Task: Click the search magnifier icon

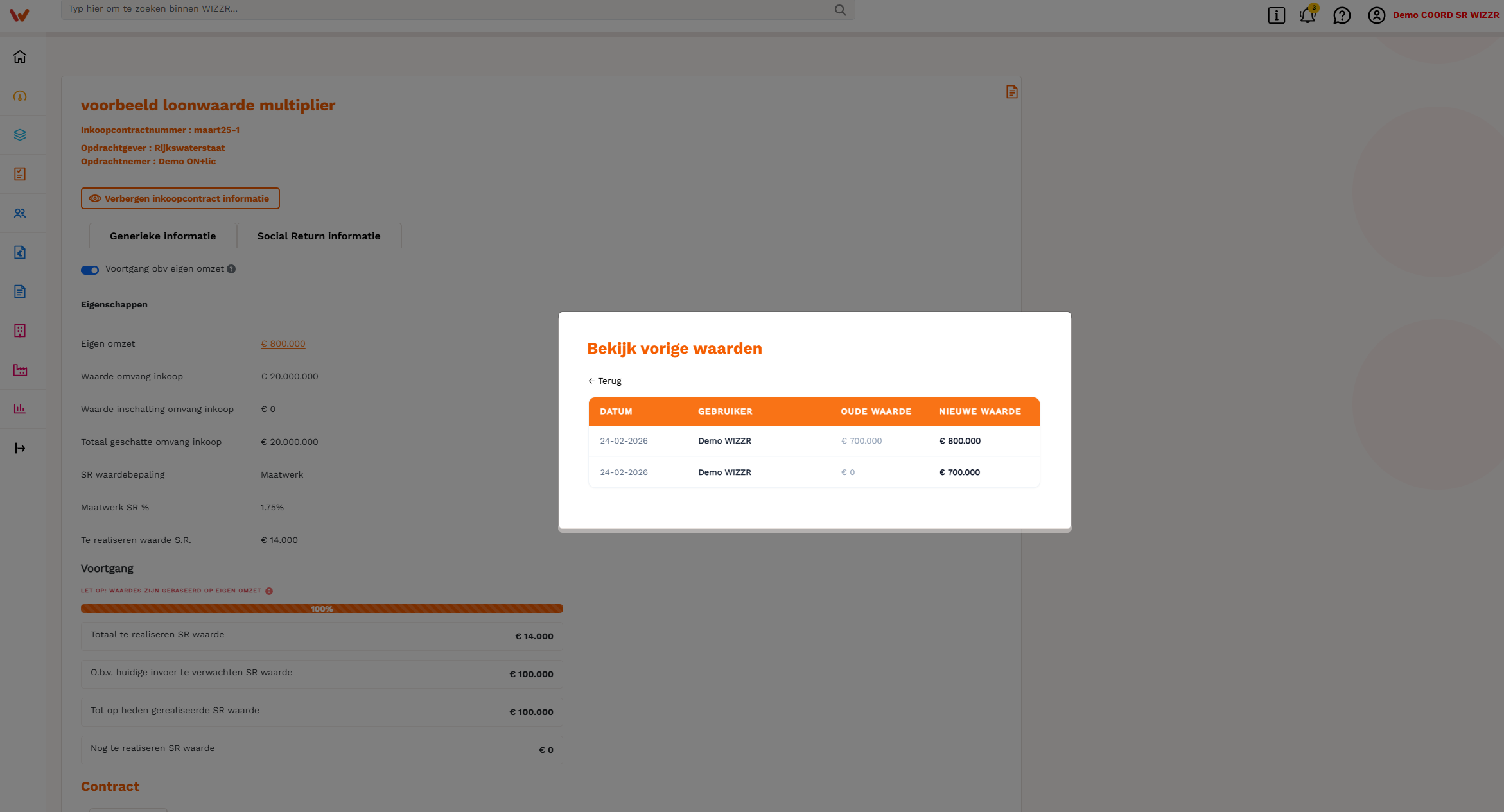Action: click(x=840, y=10)
